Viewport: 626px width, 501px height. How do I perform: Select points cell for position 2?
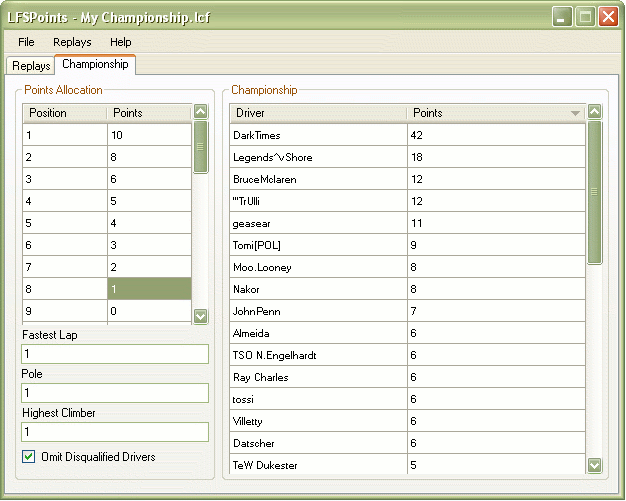pos(149,157)
